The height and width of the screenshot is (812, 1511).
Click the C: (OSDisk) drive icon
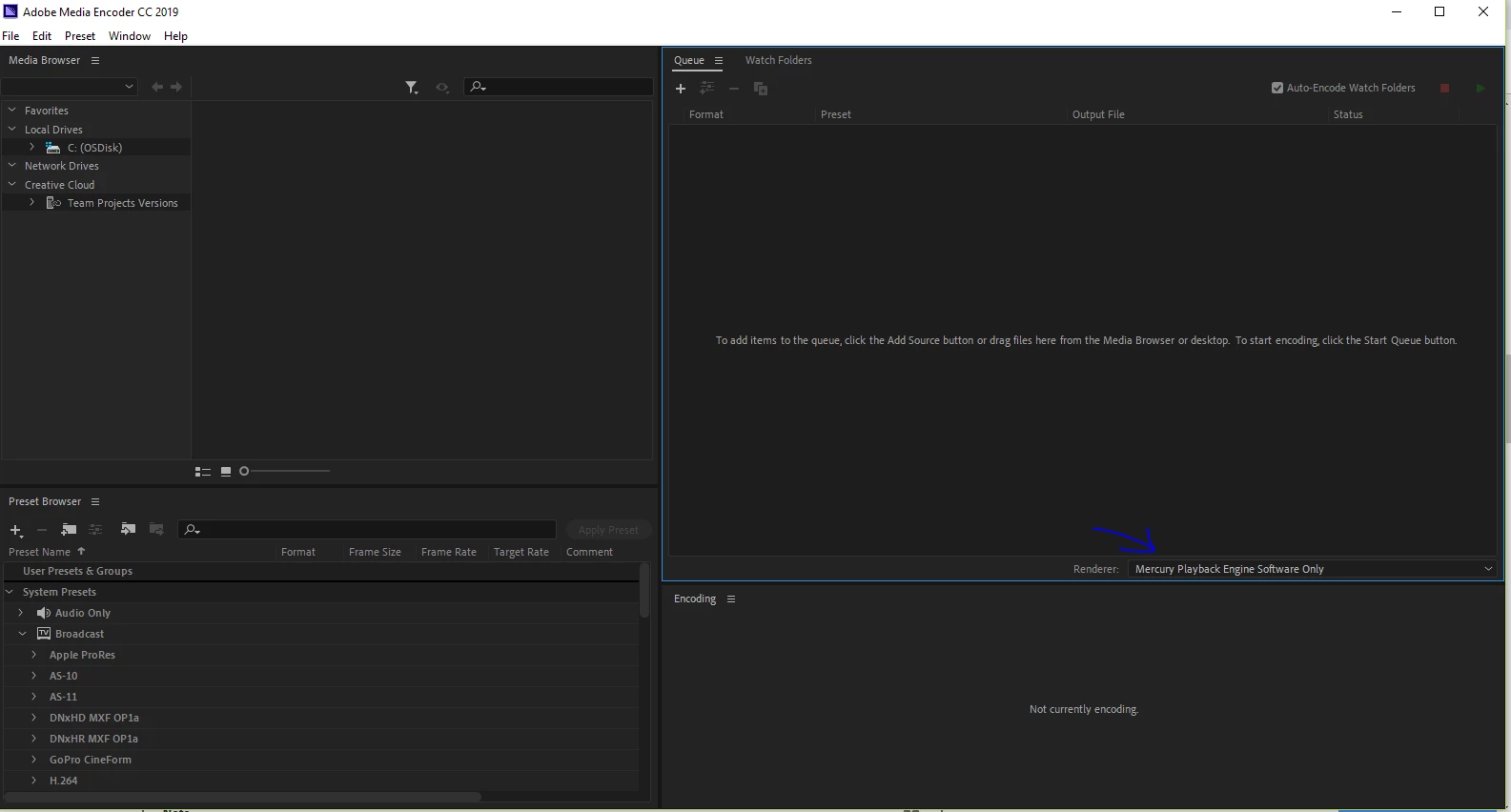[x=53, y=148]
